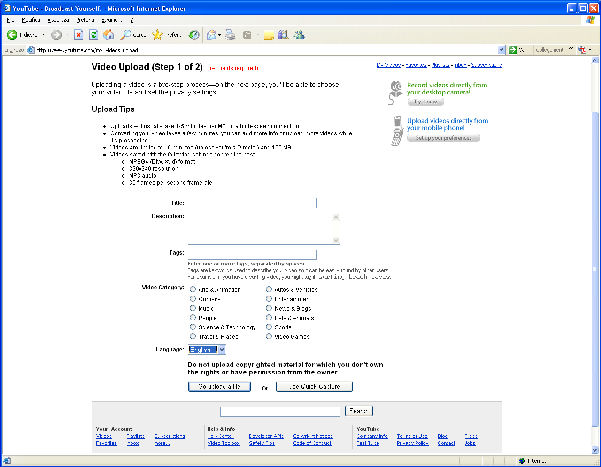Click the footer search text box
601x467 pixels.
coord(280,411)
